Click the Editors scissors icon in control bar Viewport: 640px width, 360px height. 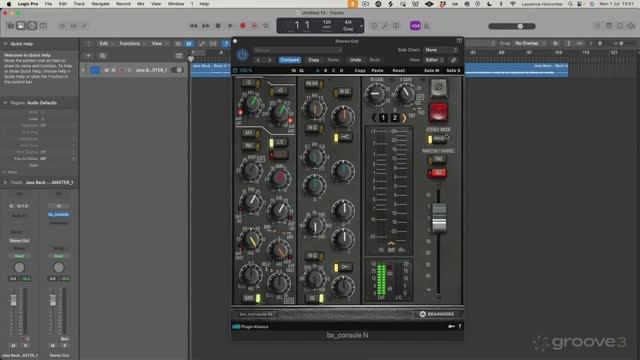pos(84,26)
